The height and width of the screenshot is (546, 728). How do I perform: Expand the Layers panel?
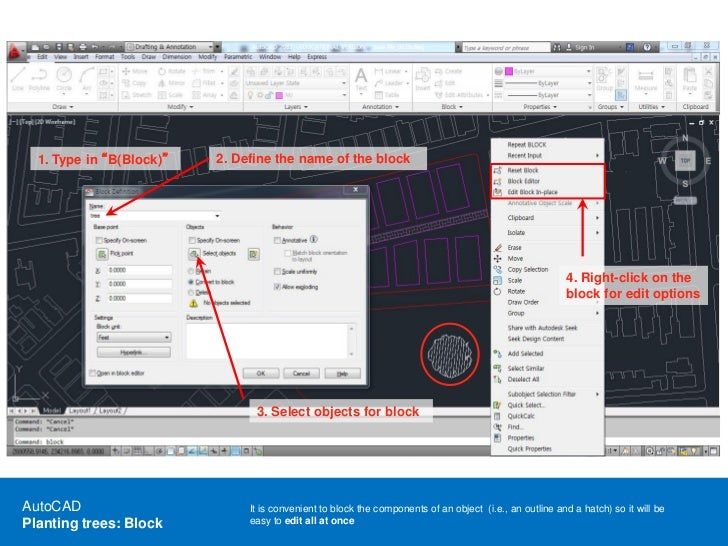296,107
